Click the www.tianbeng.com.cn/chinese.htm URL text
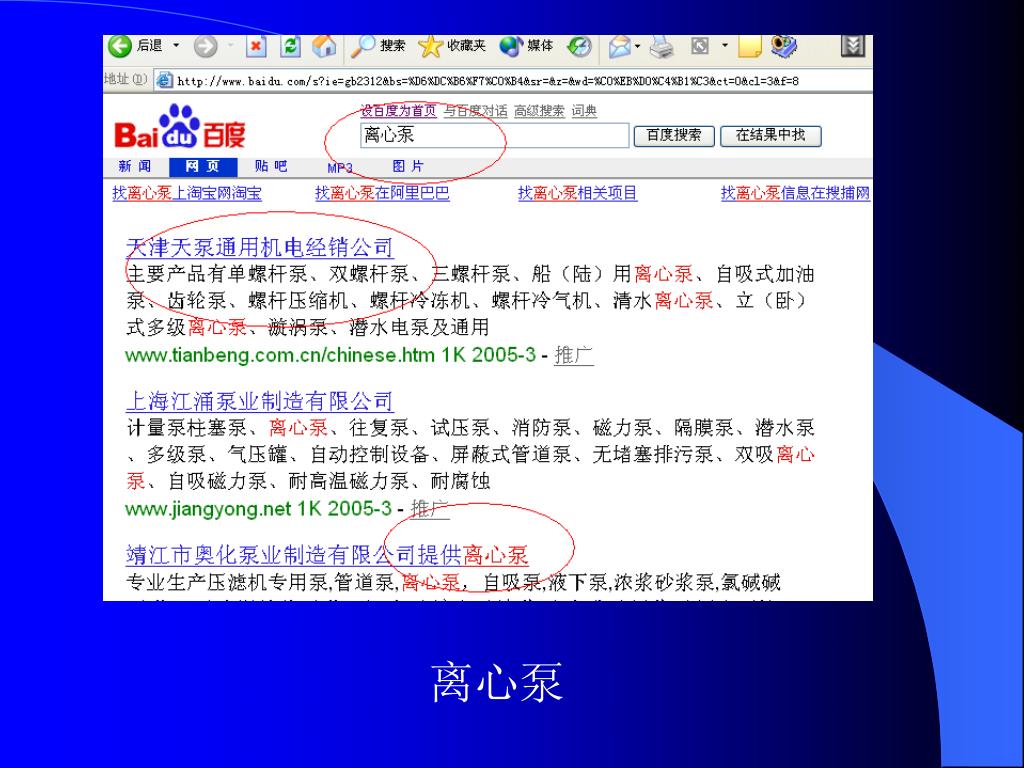 [x=279, y=355]
